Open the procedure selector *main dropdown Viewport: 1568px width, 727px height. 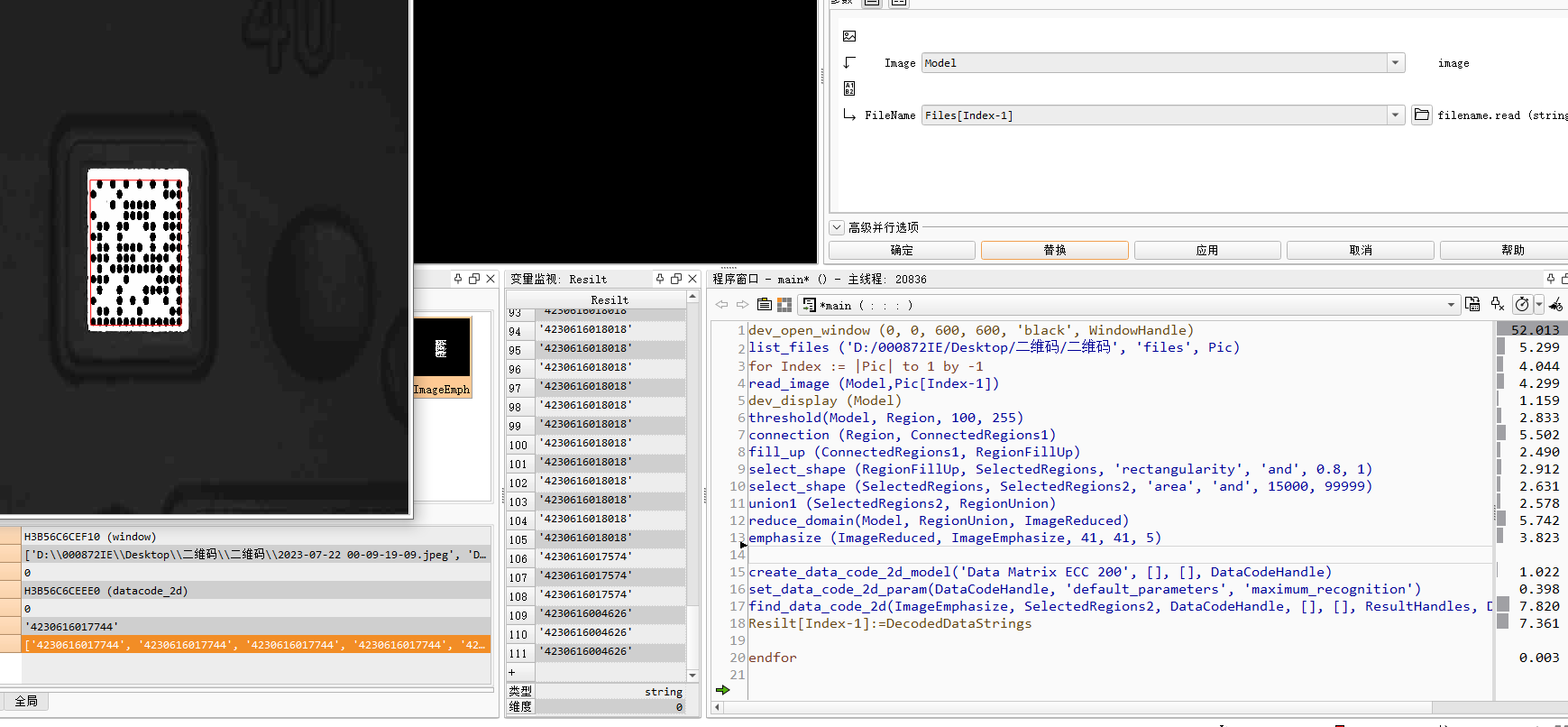[x=1451, y=305]
